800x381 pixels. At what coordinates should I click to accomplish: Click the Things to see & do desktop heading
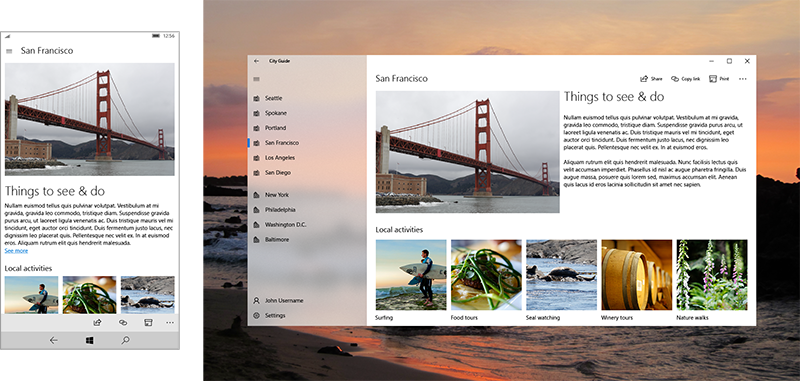[x=614, y=96]
